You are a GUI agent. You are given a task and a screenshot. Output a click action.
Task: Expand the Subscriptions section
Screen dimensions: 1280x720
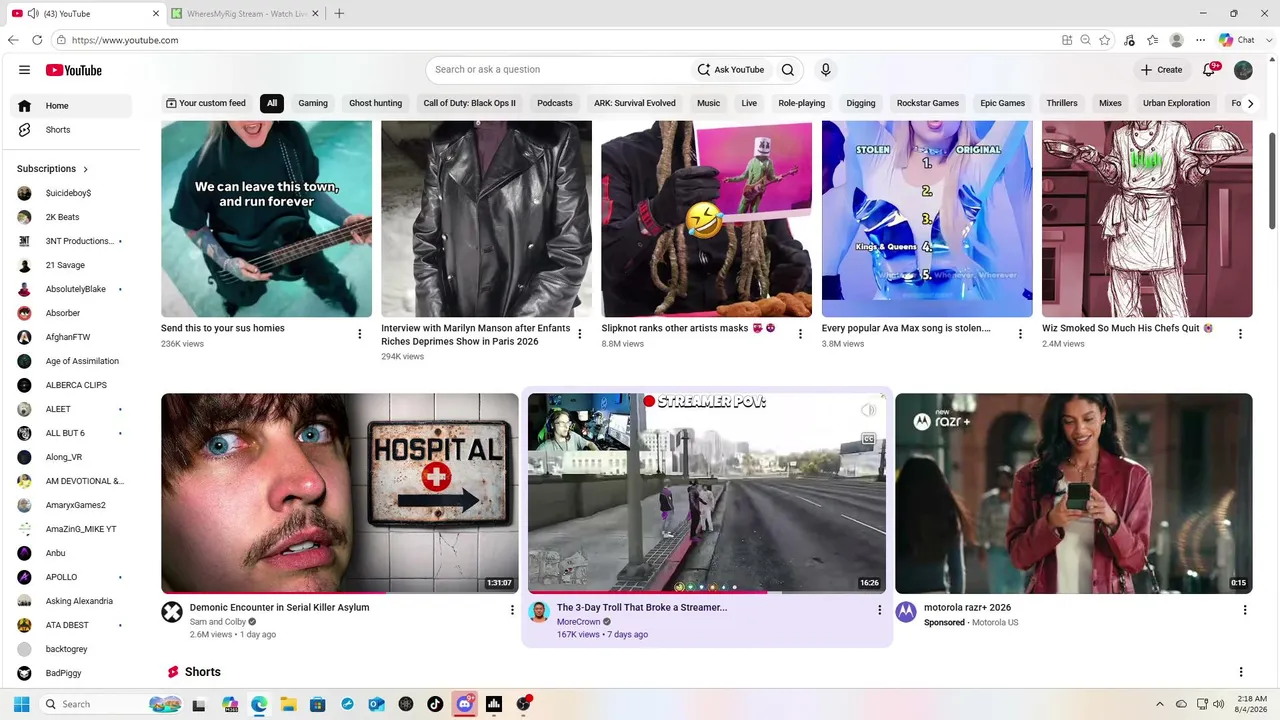coord(53,169)
